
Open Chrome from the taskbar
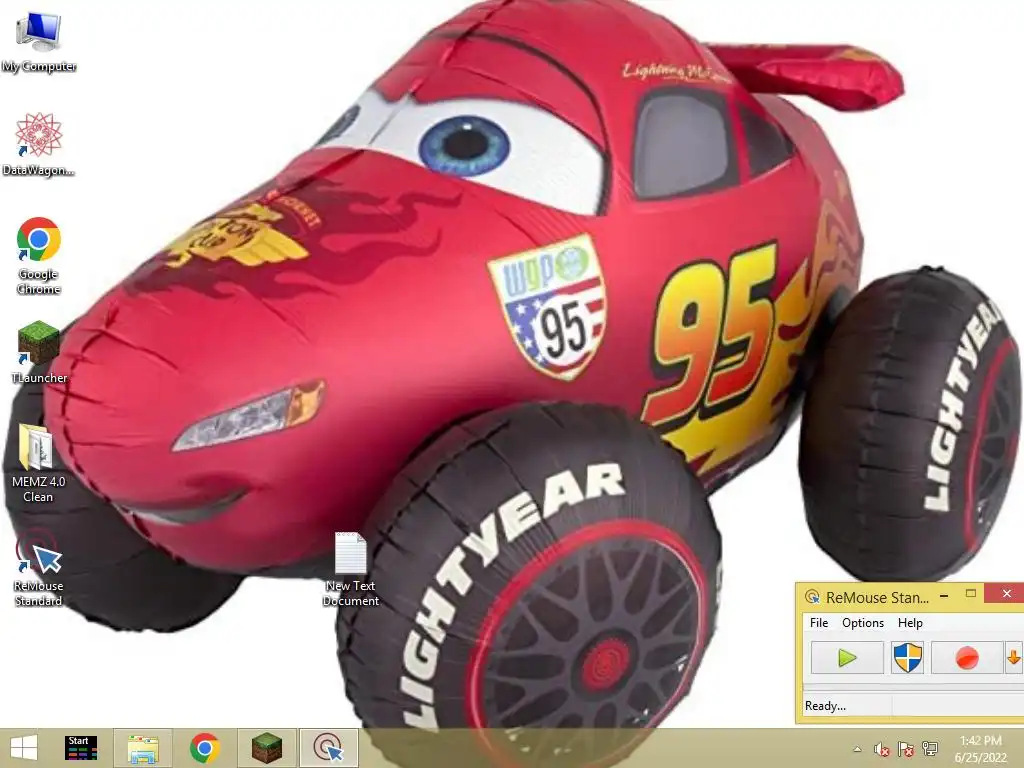click(204, 748)
